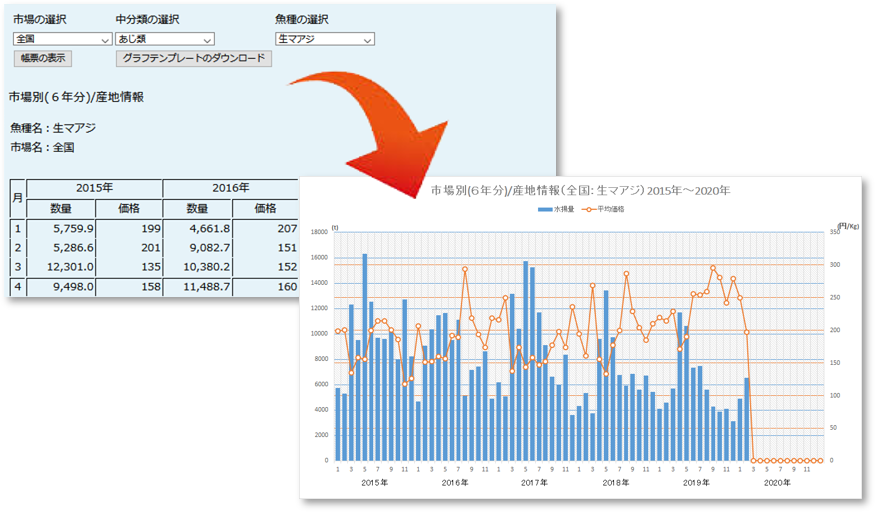Click the blue 水揚量 legend swatch
This screenshot has height=512, width=875.
click(x=546, y=210)
